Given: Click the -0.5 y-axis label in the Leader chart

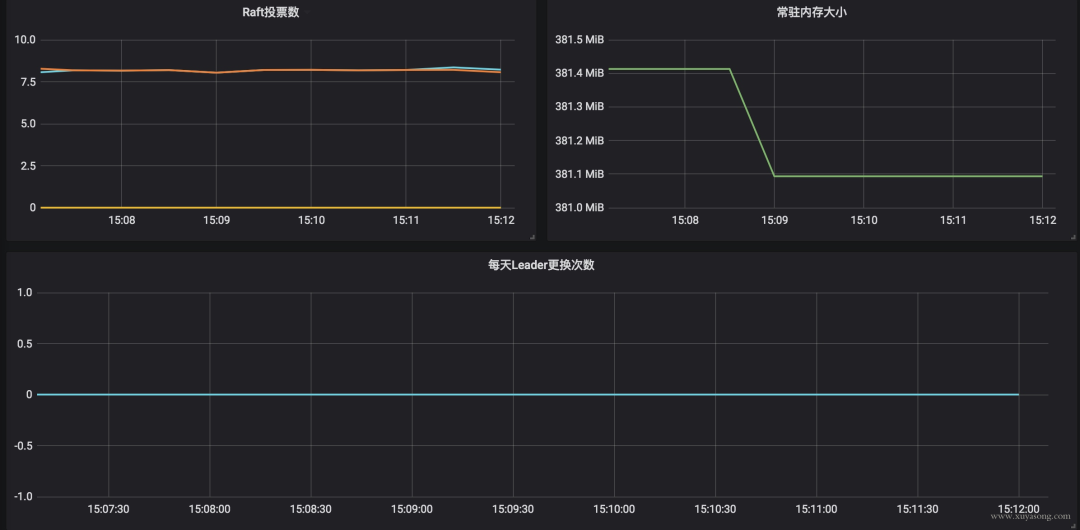Looking at the screenshot, I should coord(23,445).
